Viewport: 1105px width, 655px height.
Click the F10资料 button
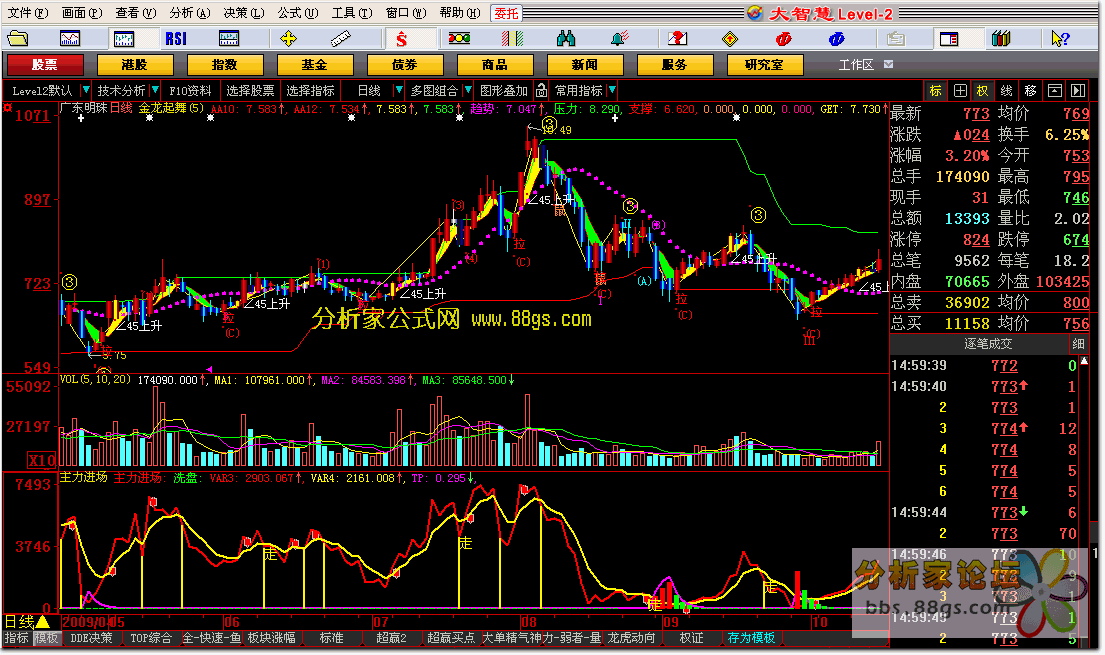click(190, 90)
